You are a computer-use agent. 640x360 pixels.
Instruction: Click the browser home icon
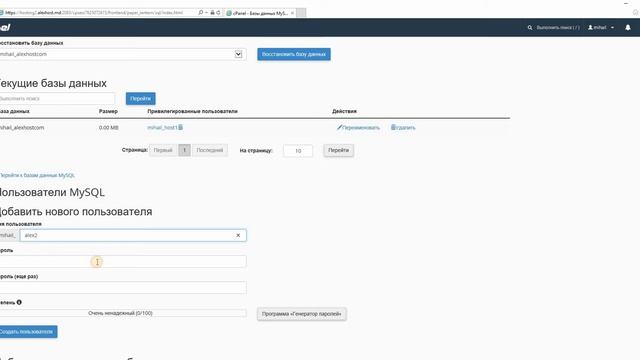pos(636,13)
